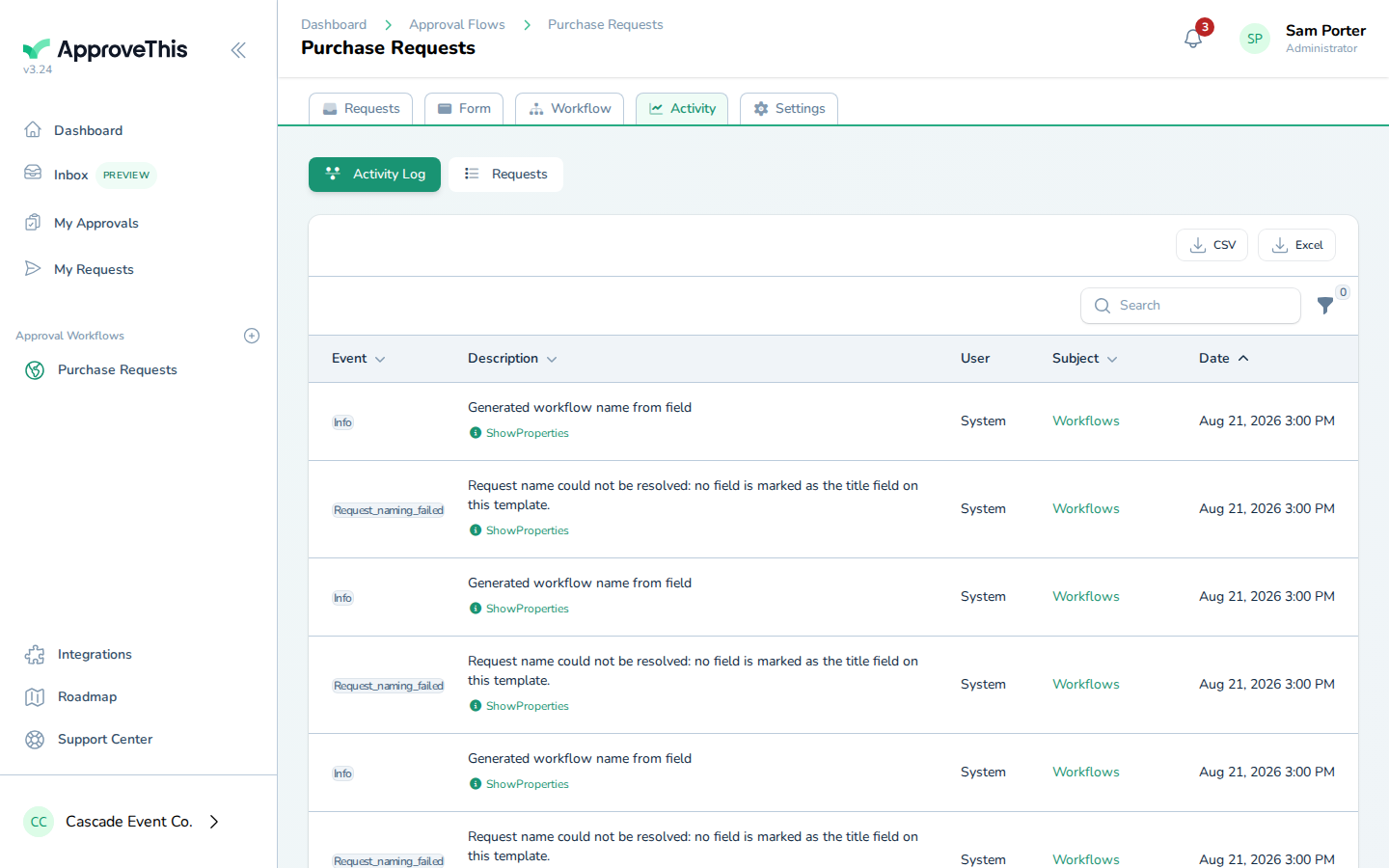Click the Inbox tray icon
1389x868 pixels.
(x=33, y=173)
